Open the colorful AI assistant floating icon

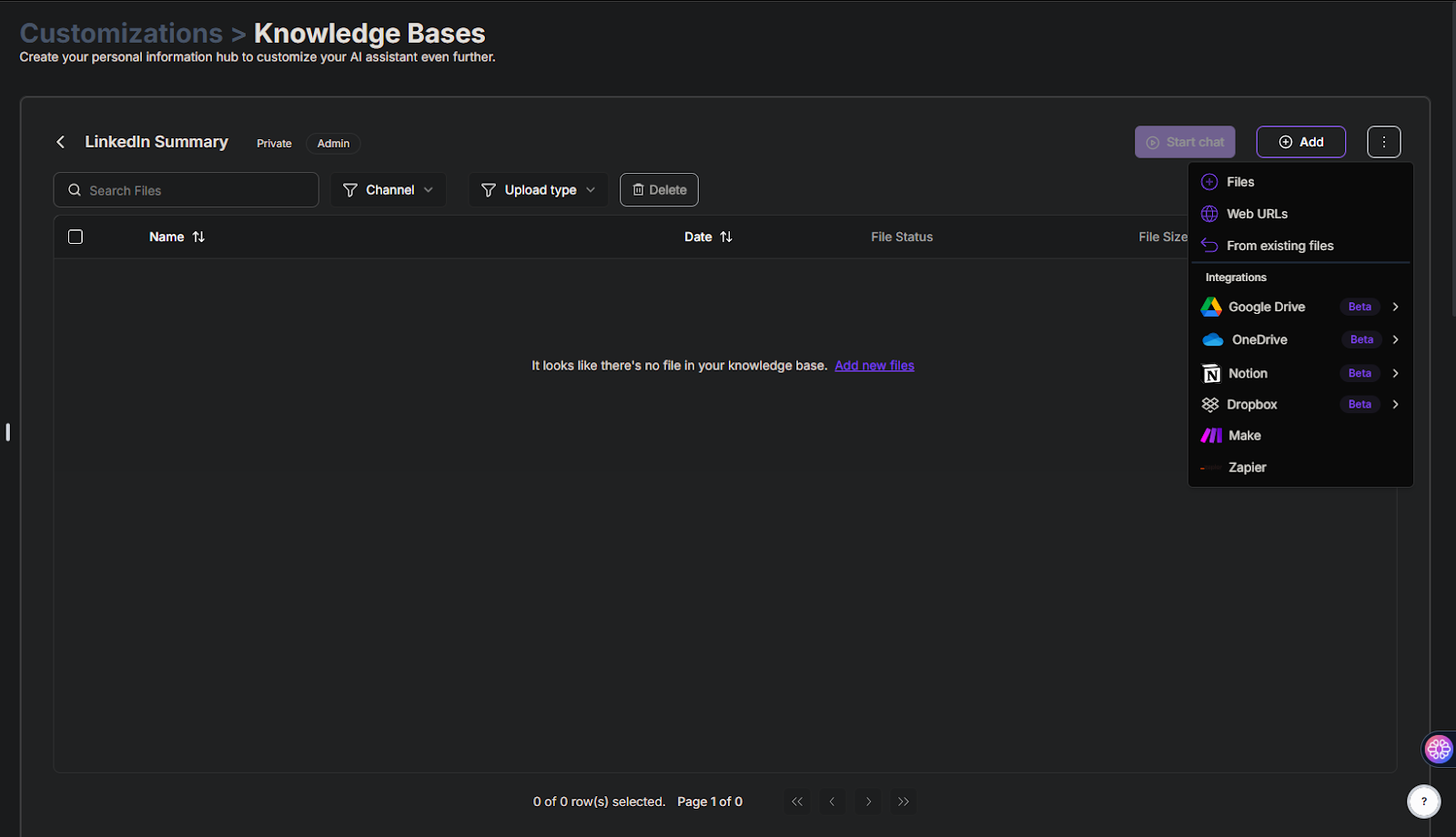(x=1439, y=749)
